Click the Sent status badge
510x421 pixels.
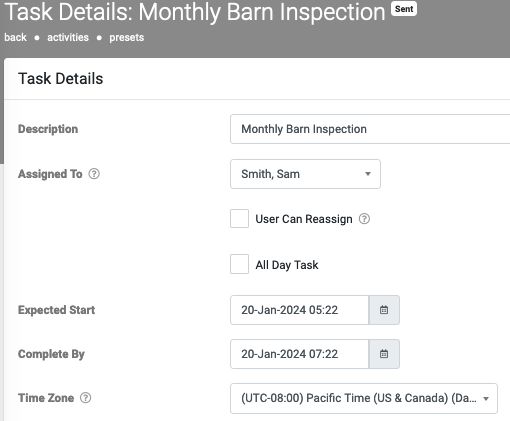(404, 9)
